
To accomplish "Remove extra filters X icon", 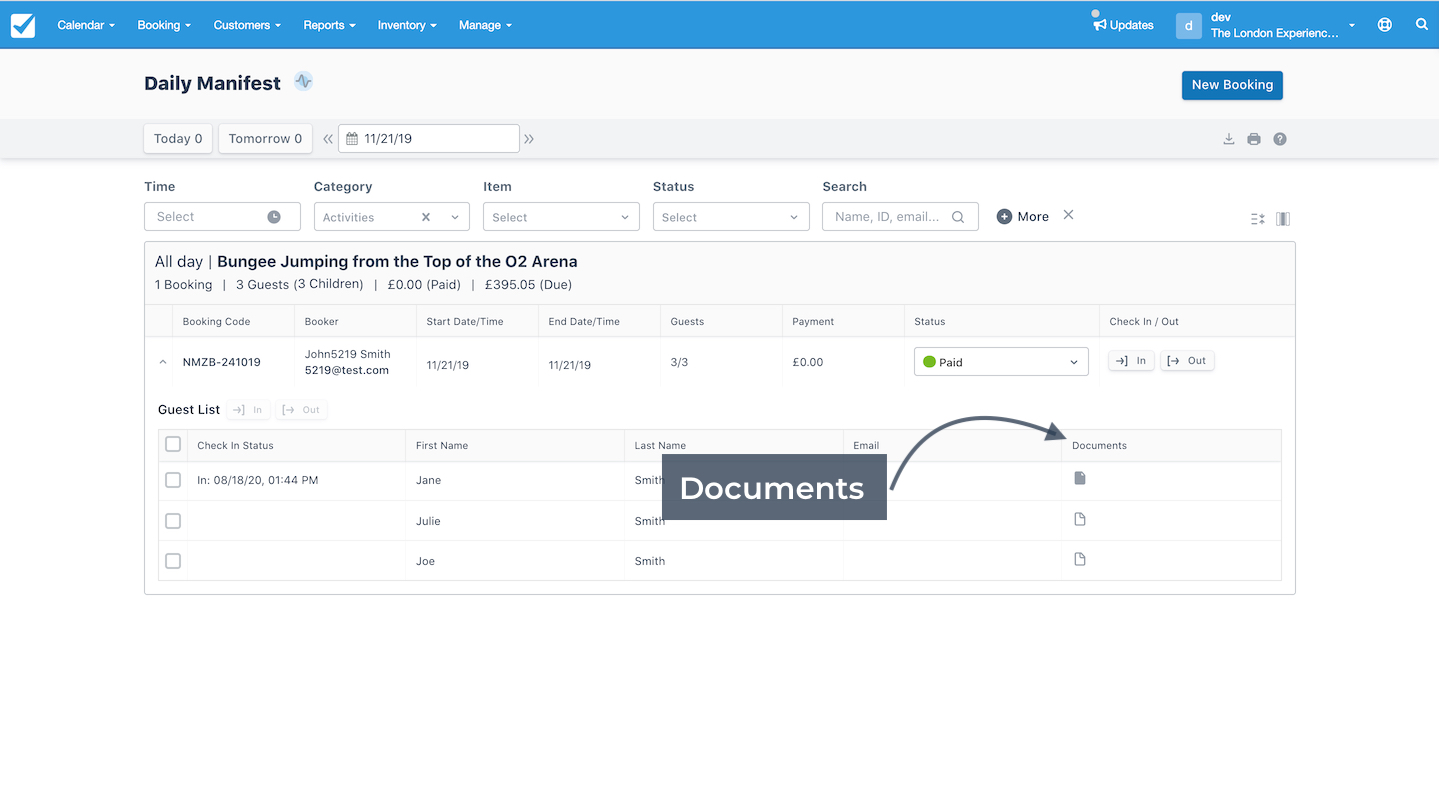I will point(1069,215).
